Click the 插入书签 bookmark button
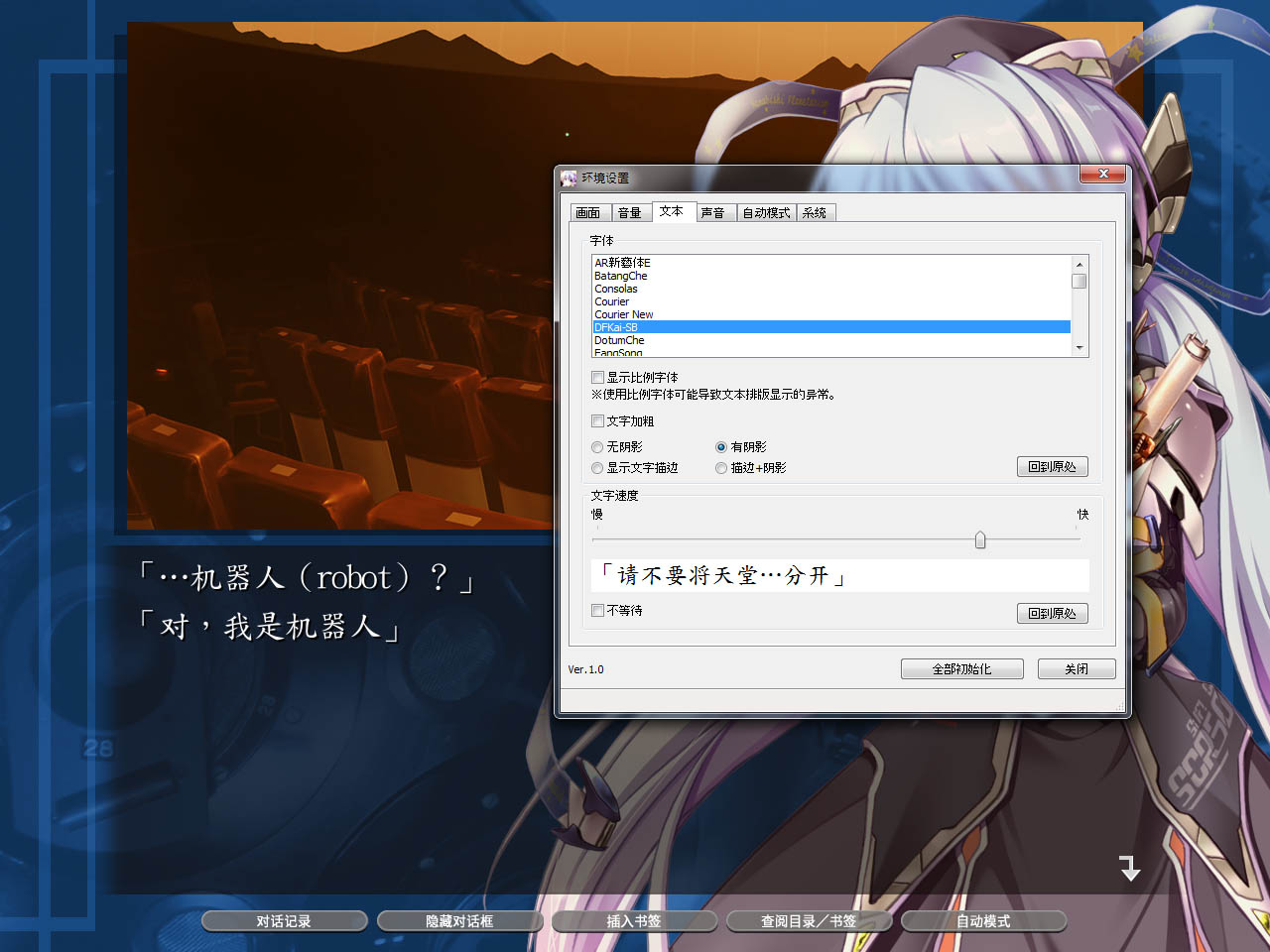This screenshot has height=952, width=1270. click(634, 920)
